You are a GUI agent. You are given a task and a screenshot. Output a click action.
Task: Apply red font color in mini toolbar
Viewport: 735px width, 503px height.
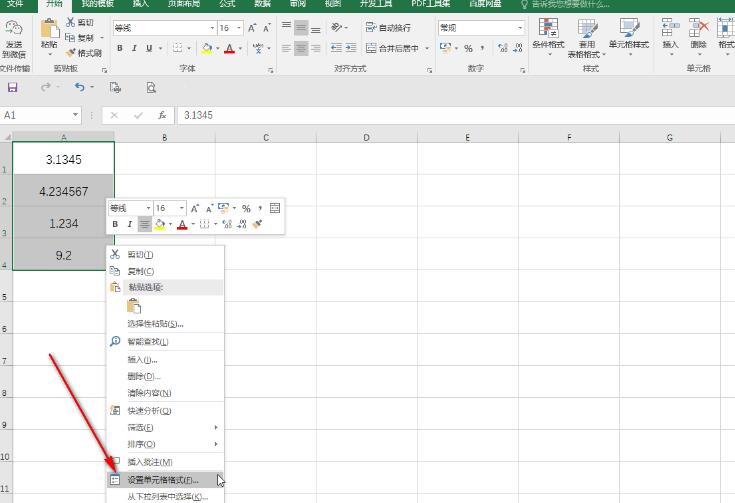182,225
